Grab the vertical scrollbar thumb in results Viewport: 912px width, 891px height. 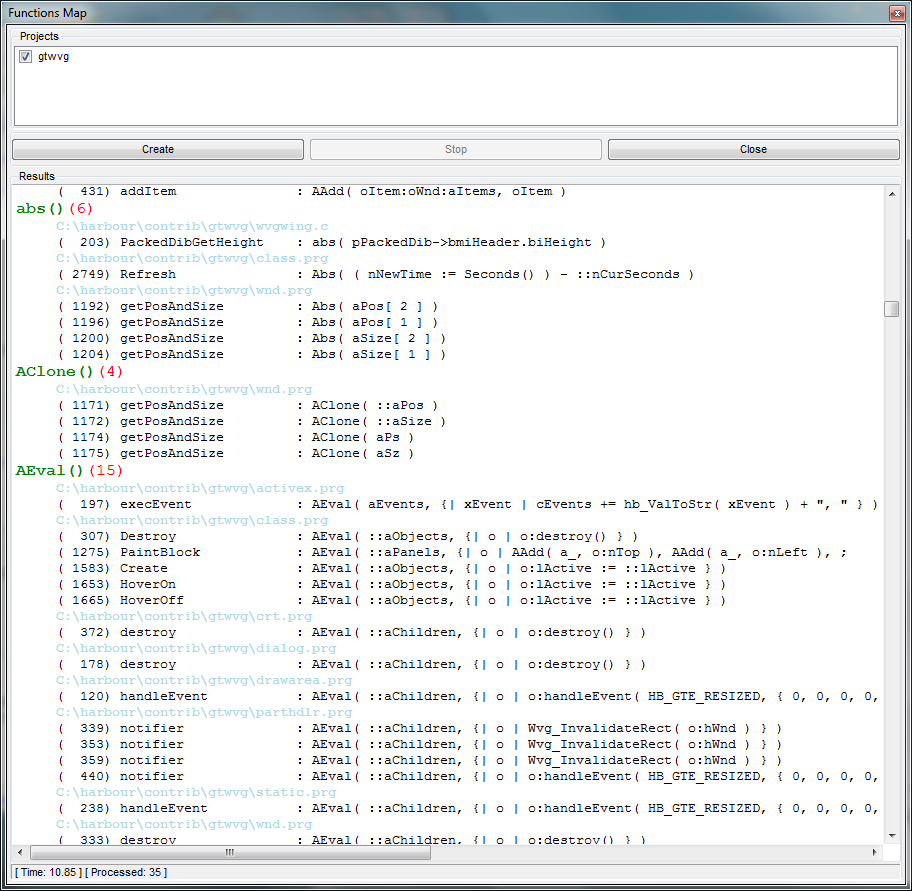coord(891,309)
